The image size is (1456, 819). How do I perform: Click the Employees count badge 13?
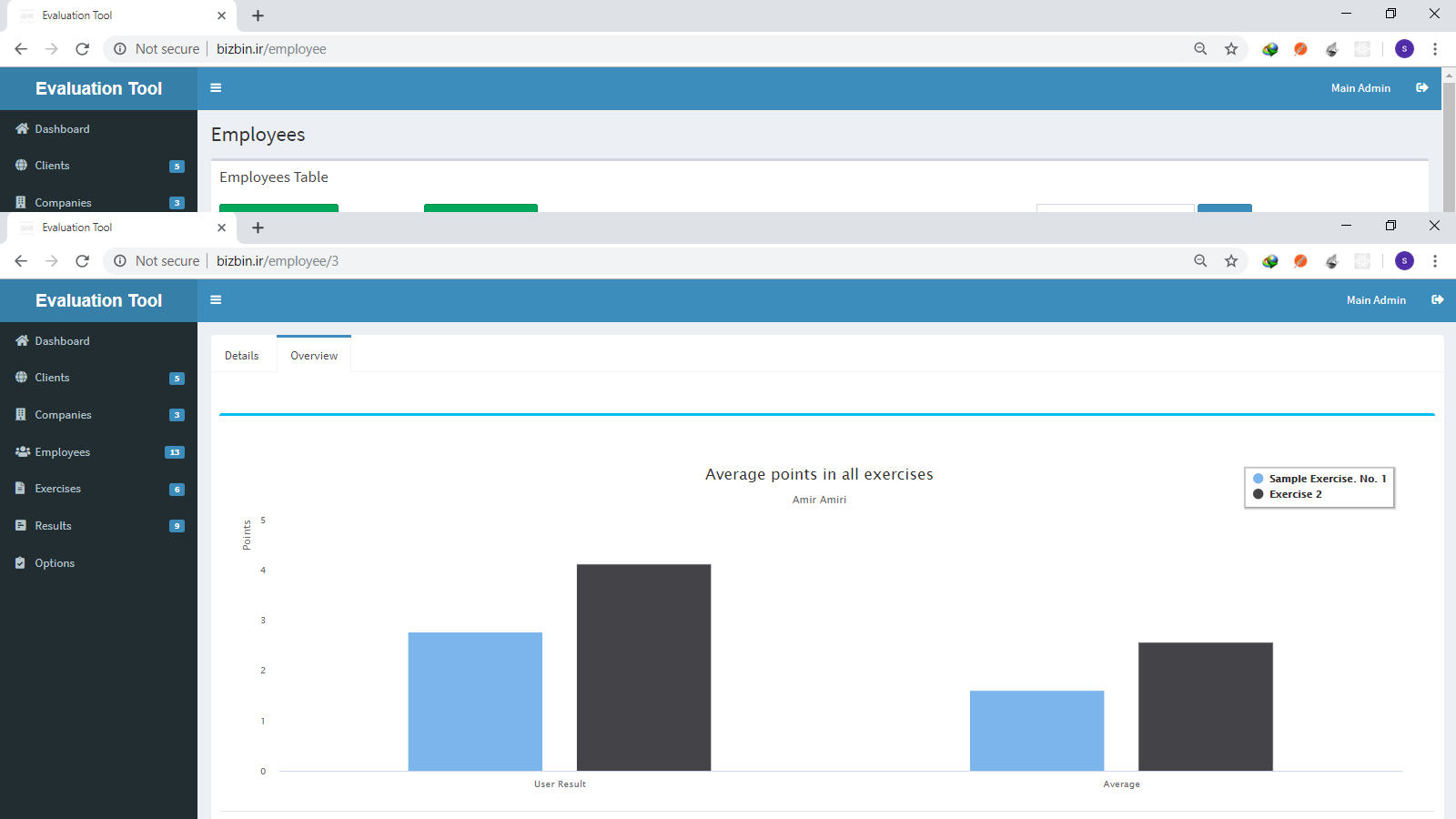[x=175, y=452]
